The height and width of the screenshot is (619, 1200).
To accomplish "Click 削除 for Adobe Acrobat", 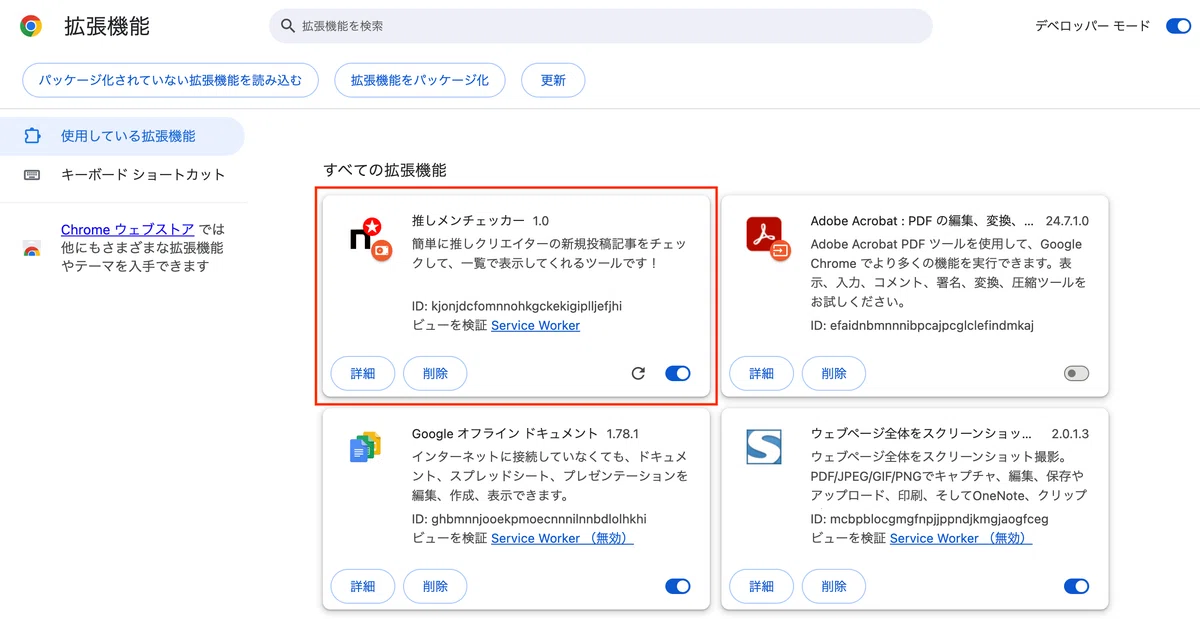I will 834,374.
